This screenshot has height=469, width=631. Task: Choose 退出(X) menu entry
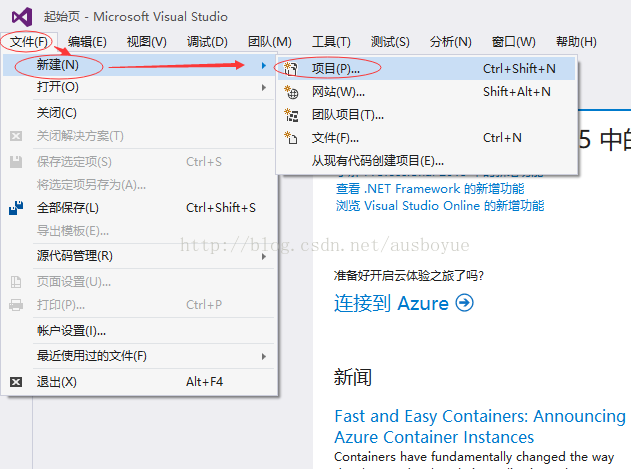(x=139, y=382)
